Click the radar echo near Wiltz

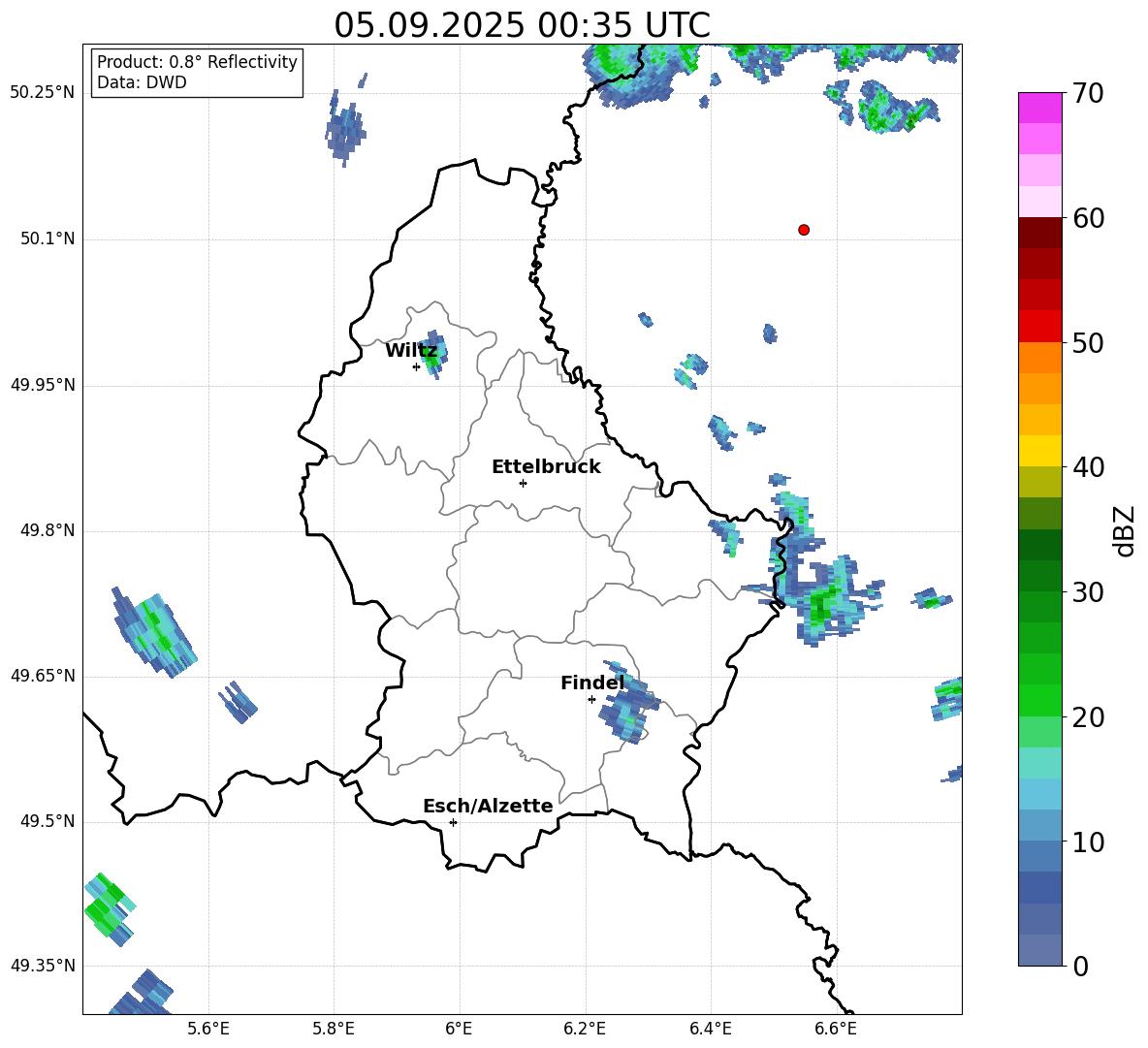[433, 354]
